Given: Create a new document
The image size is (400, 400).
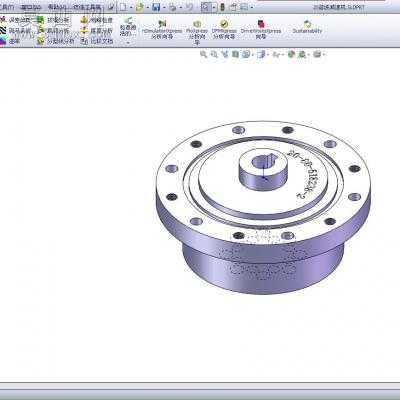Looking at the screenshot, I should click(x=123, y=7).
